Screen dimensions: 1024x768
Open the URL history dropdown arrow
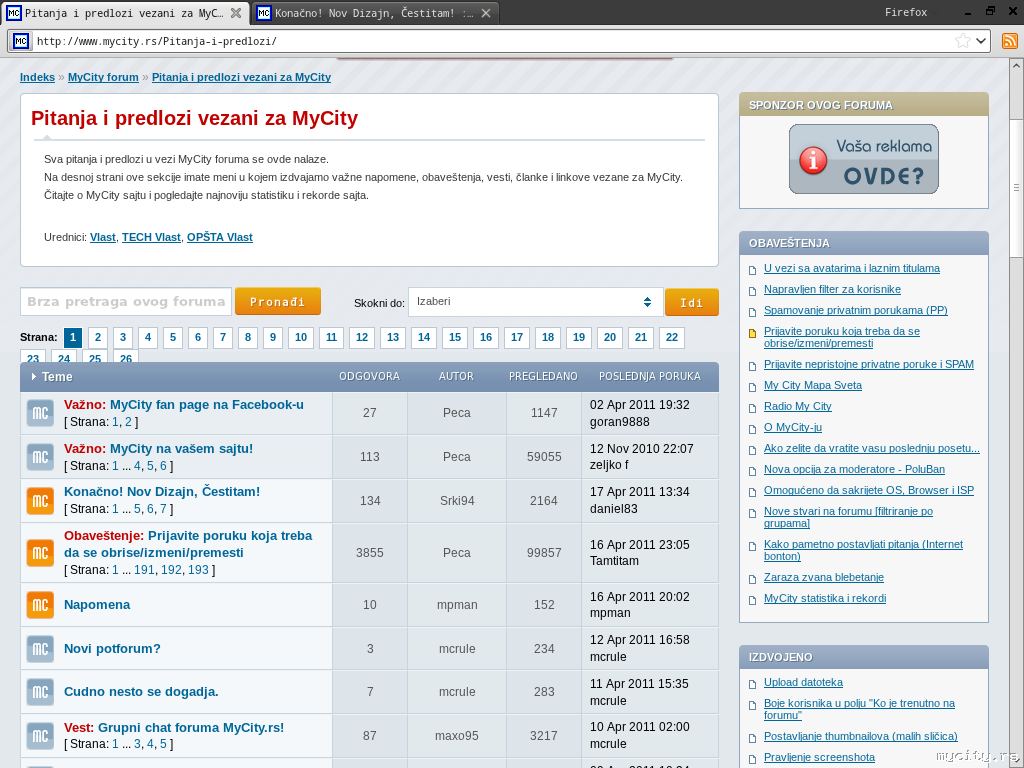(x=981, y=41)
